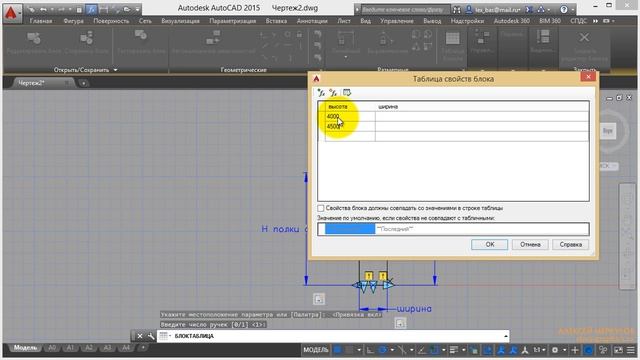Open the snap mode dropdown arrow in the status bar
The height and width of the screenshot is (360, 640).
pos(359,350)
